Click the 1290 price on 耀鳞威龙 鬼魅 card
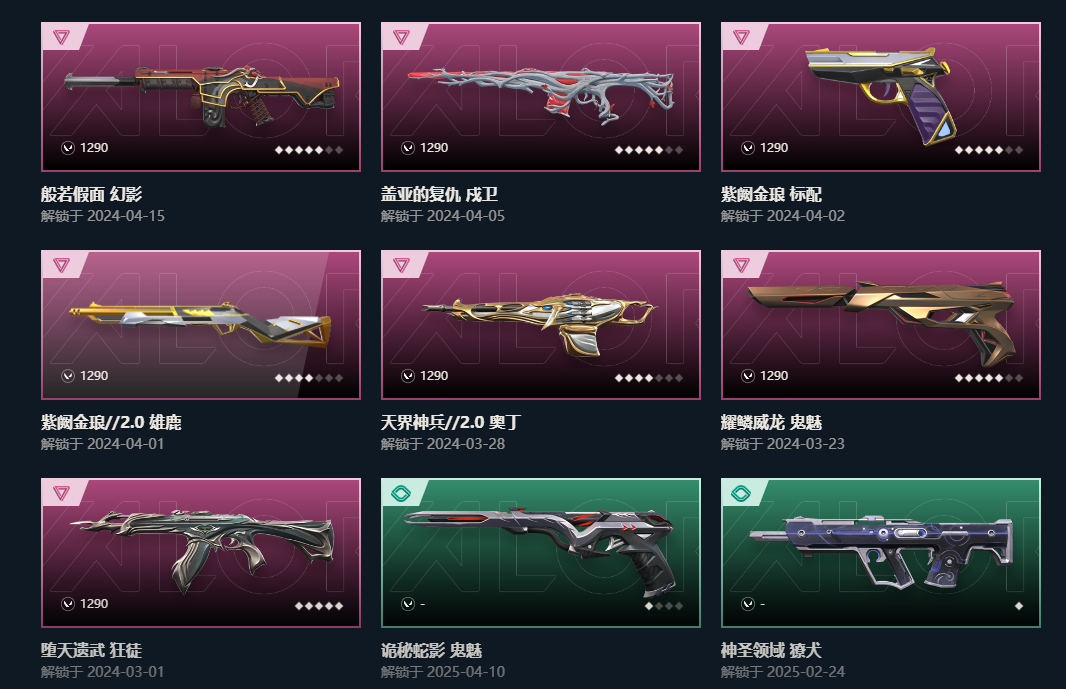1066x689 pixels. pyautogui.click(x=774, y=375)
